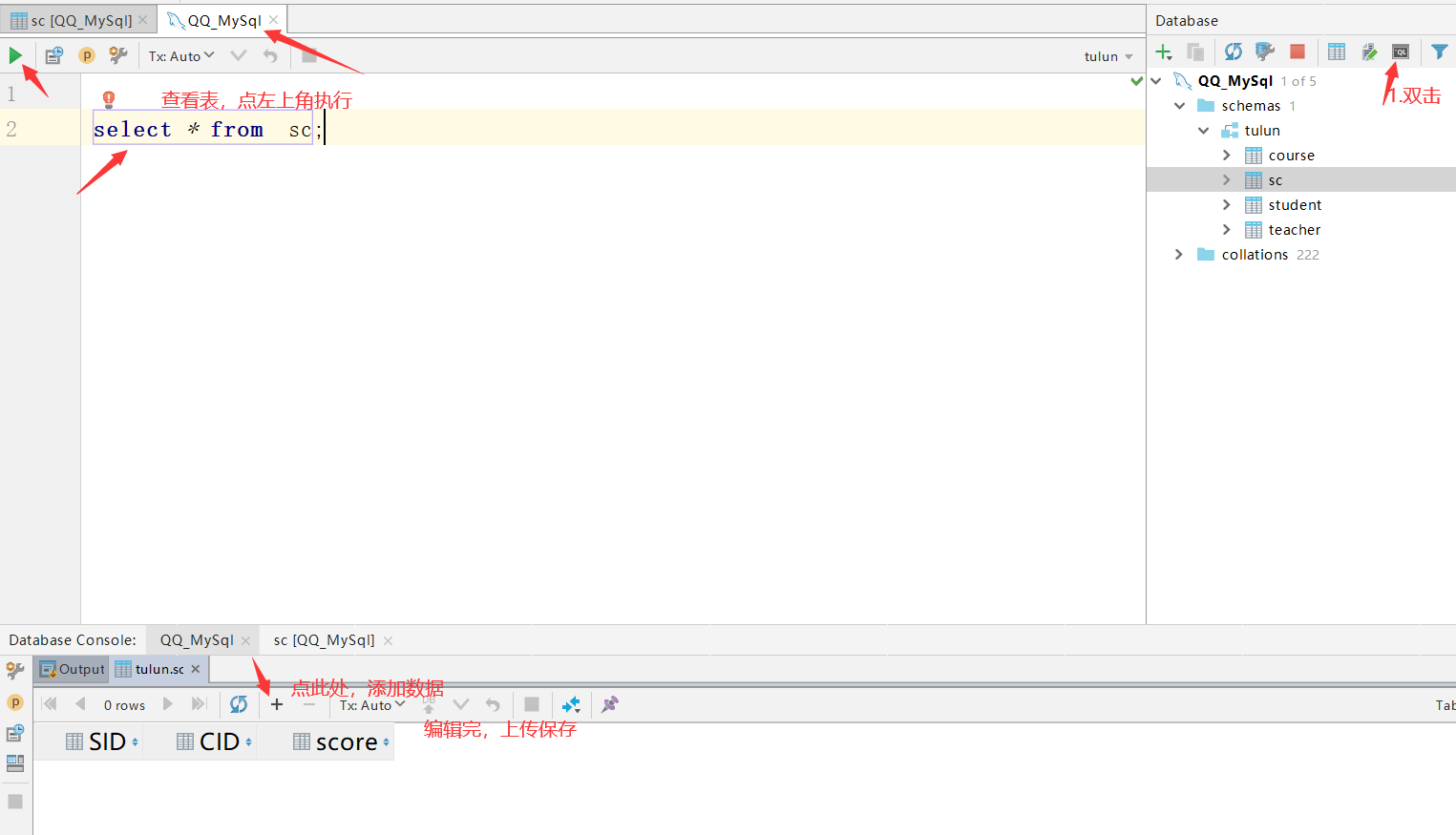Click the Jump to Query Console icon
This screenshot has width=1456, height=835.
point(1401,52)
